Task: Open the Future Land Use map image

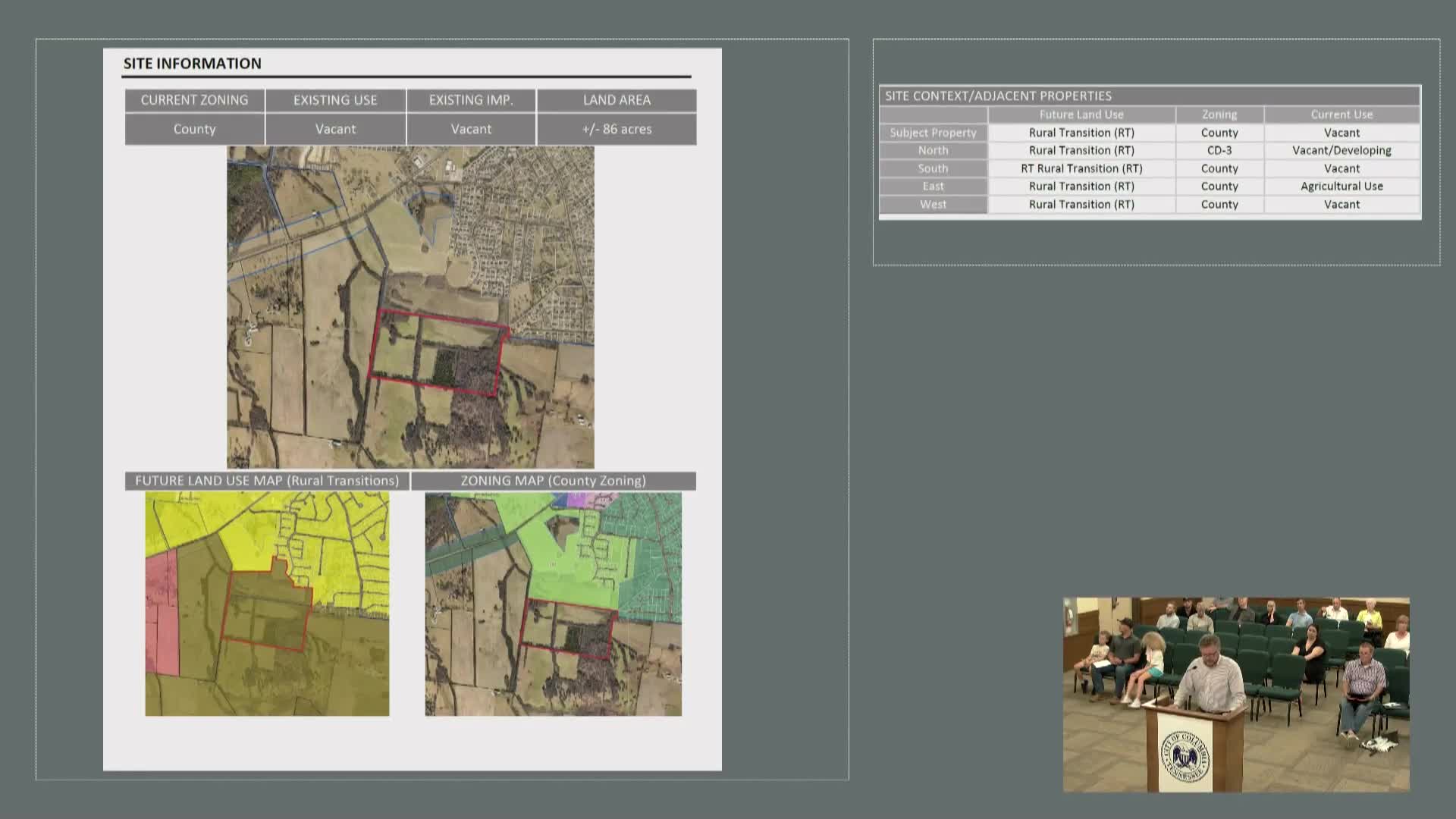Action: [267, 604]
